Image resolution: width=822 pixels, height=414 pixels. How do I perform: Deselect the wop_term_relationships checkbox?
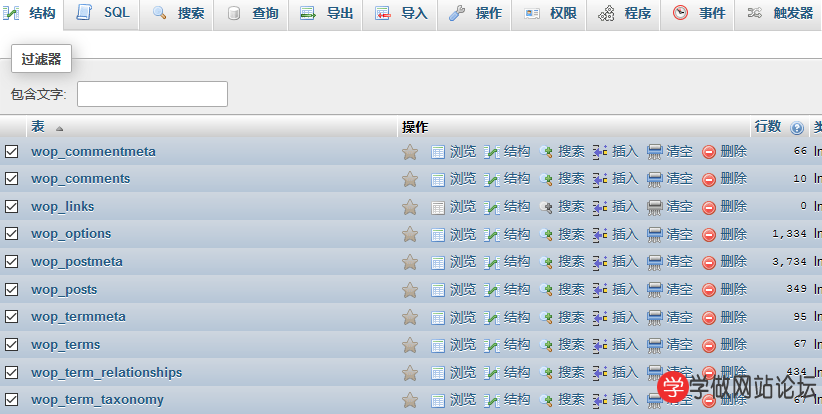12,373
